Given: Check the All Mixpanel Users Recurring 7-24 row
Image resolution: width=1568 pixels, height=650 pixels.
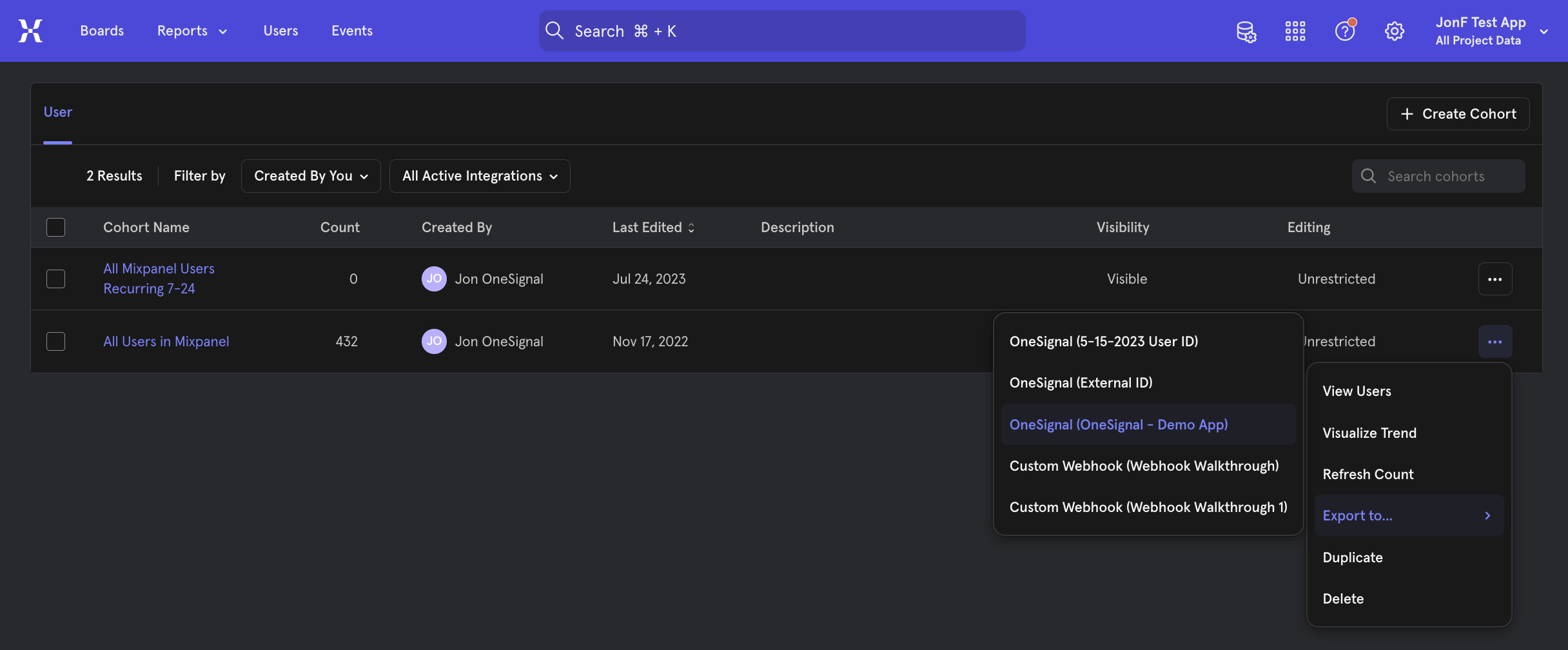Looking at the screenshot, I should [x=56, y=279].
